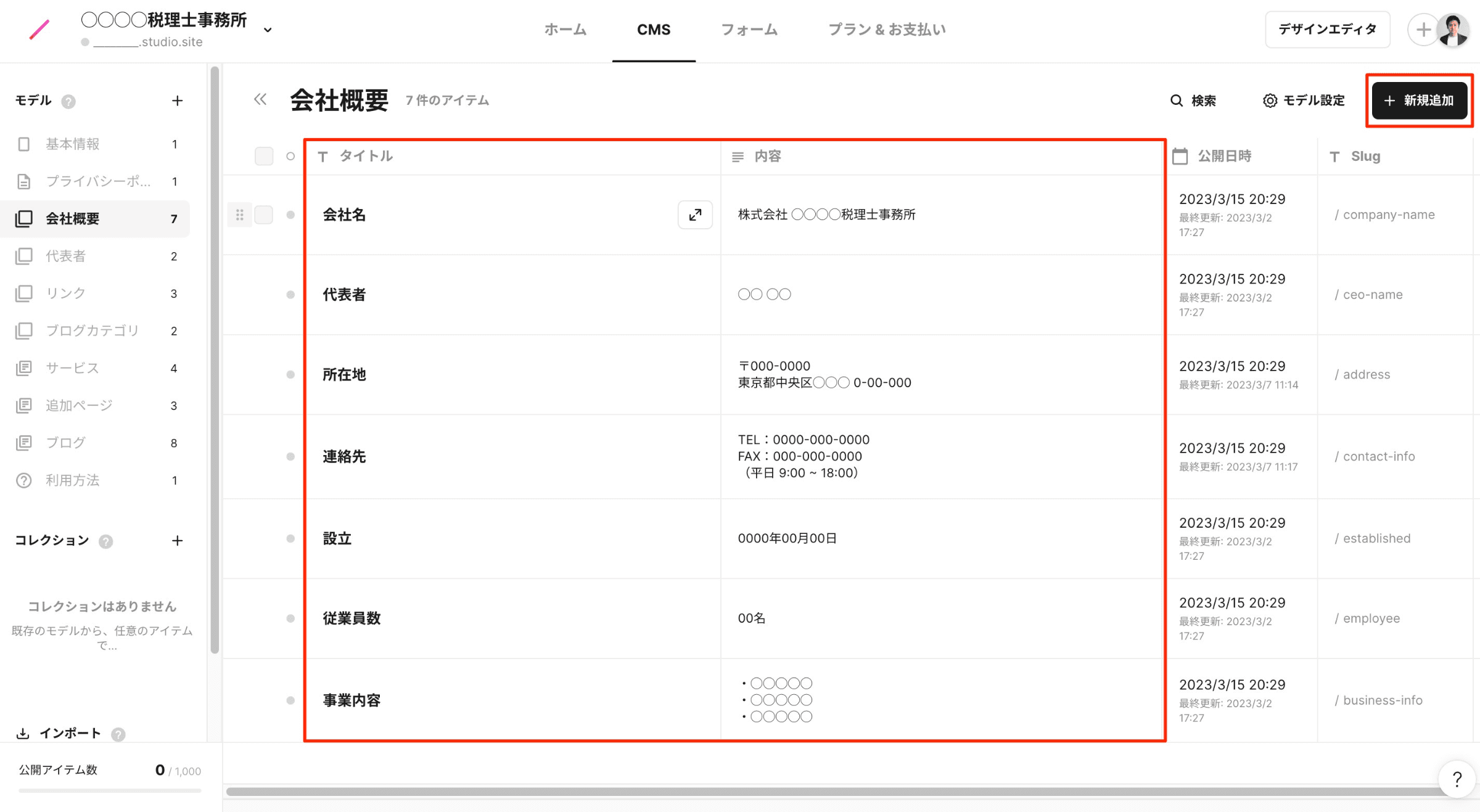Switch to the ホーム tab

point(565,30)
